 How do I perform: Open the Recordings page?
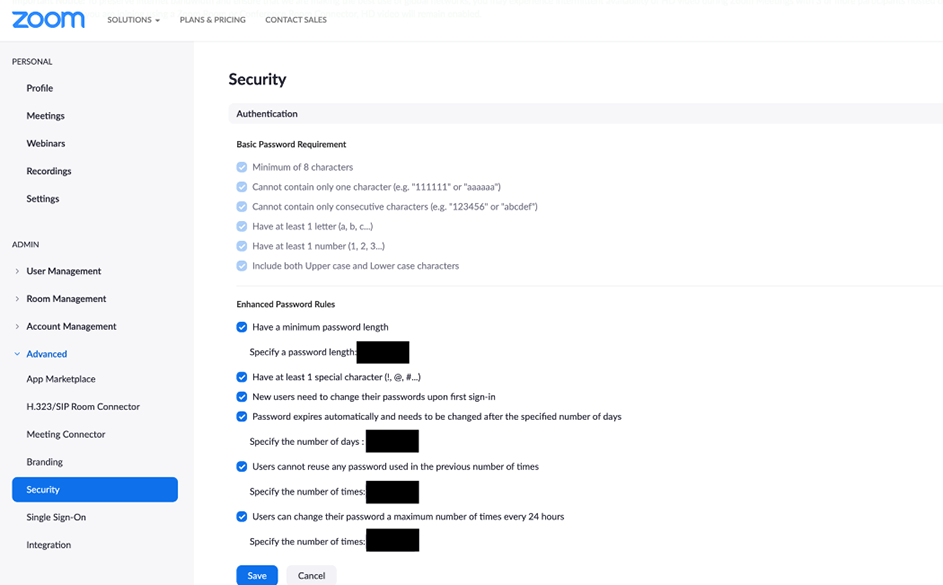click(x=49, y=171)
